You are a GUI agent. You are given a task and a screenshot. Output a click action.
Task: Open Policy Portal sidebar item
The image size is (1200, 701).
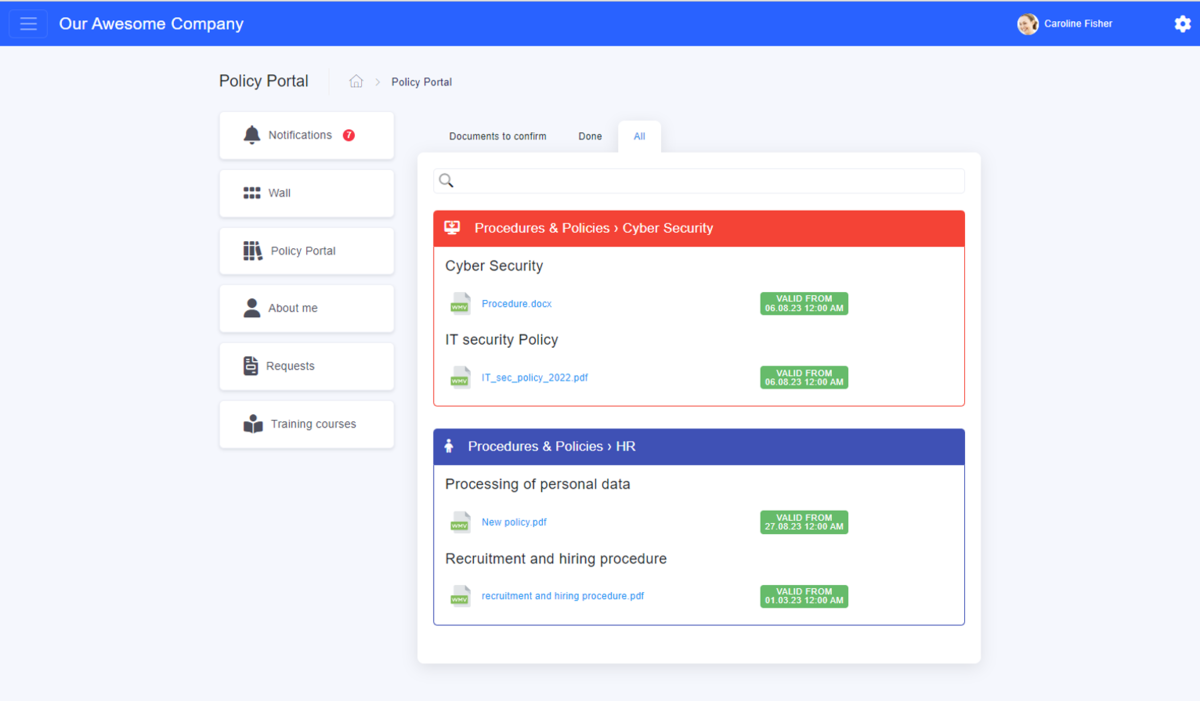point(307,251)
